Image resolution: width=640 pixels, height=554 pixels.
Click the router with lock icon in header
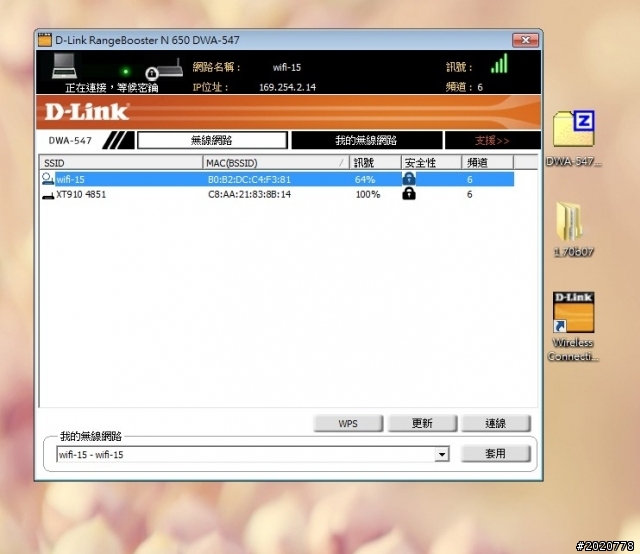click(x=164, y=70)
